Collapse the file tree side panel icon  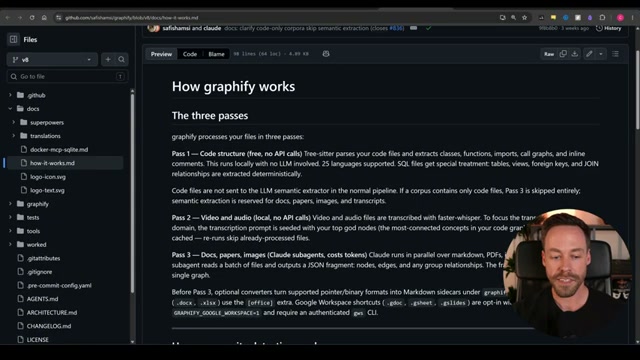click(13, 39)
